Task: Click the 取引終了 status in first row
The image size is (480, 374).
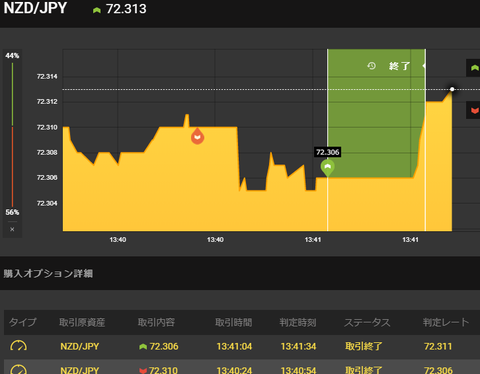Action: click(x=364, y=346)
